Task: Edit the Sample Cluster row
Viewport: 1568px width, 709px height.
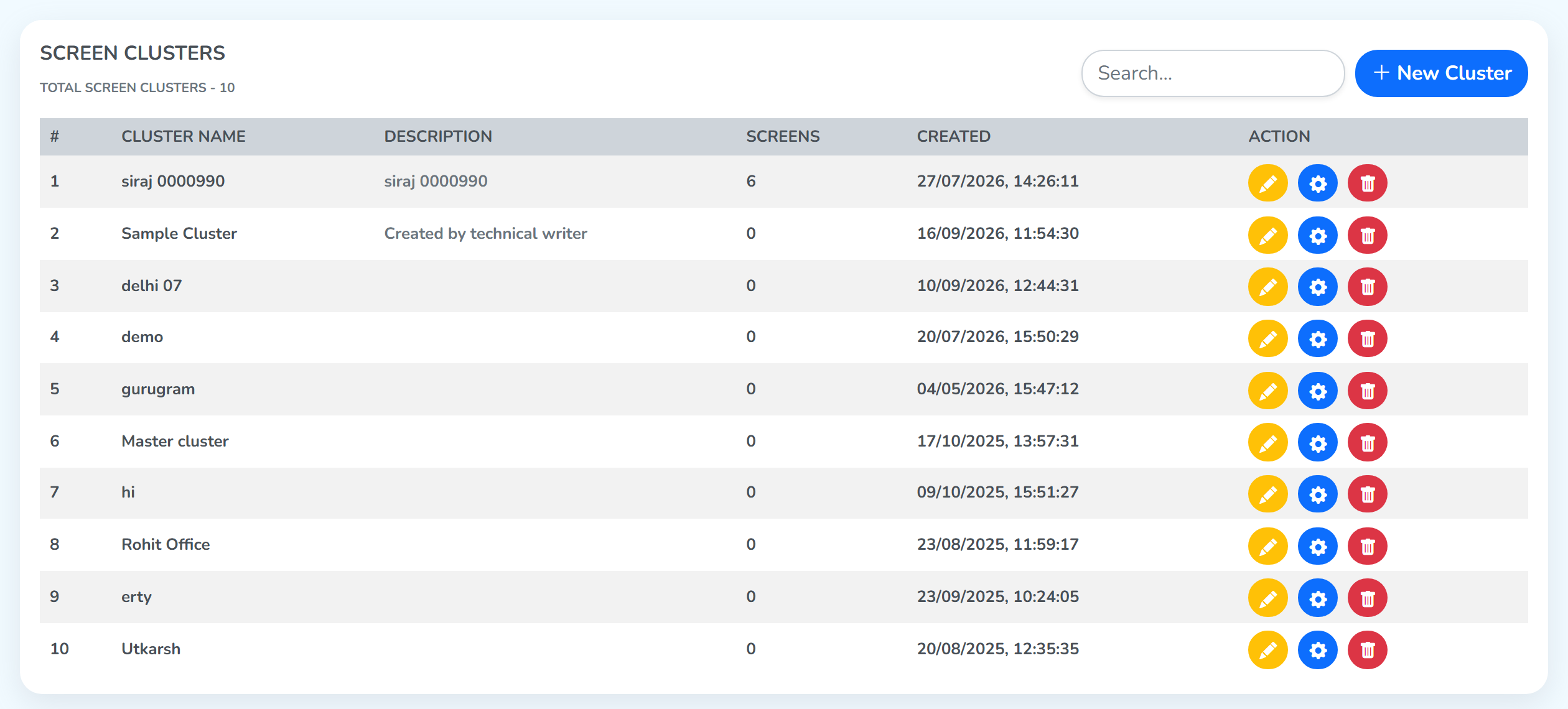Action: point(1267,235)
